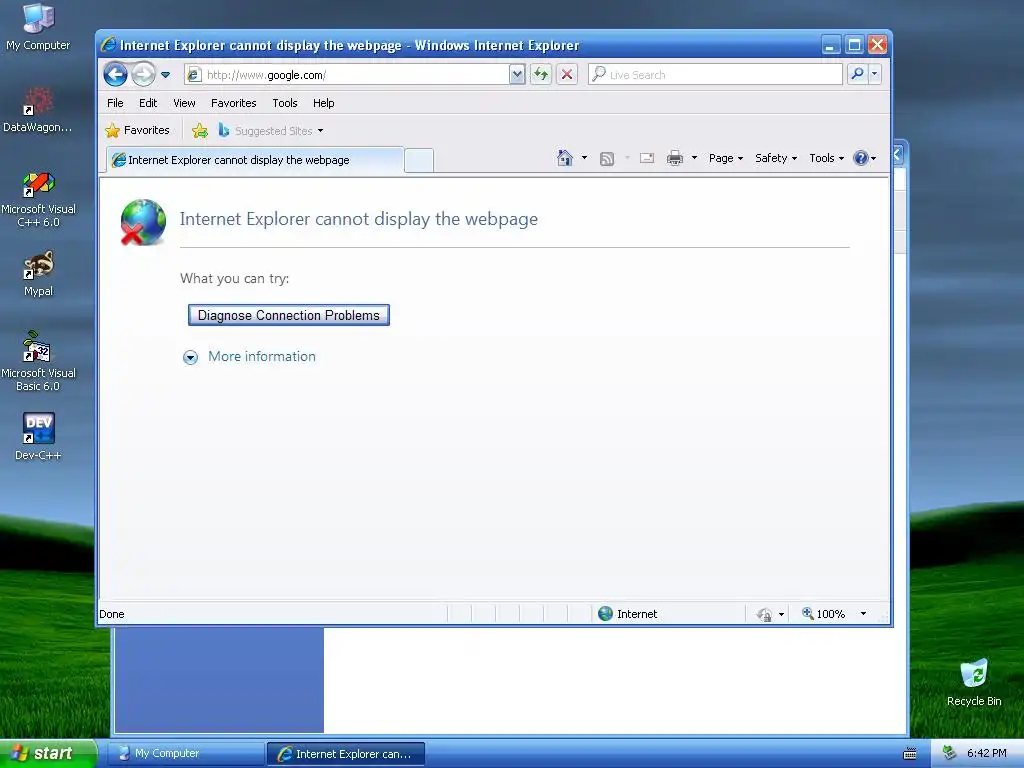Click the 'Done' status bar text

tap(112, 614)
